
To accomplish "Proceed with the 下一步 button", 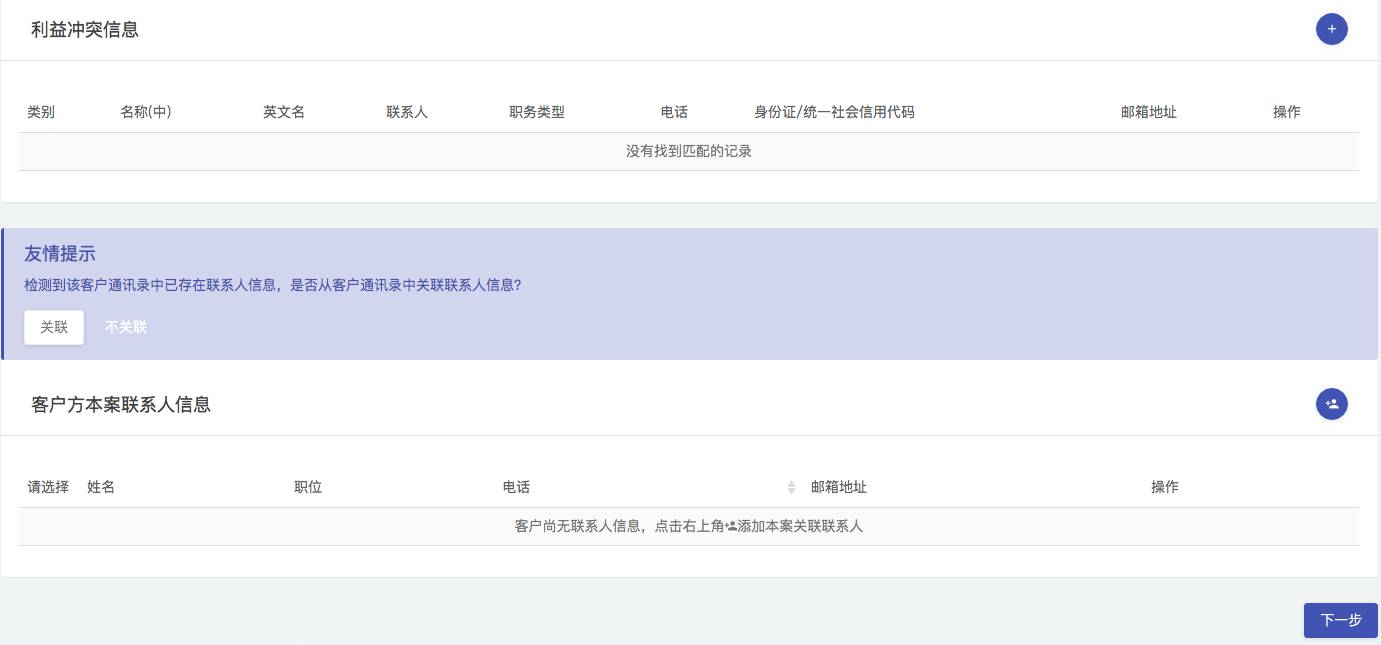I will (x=1340, y=620).
